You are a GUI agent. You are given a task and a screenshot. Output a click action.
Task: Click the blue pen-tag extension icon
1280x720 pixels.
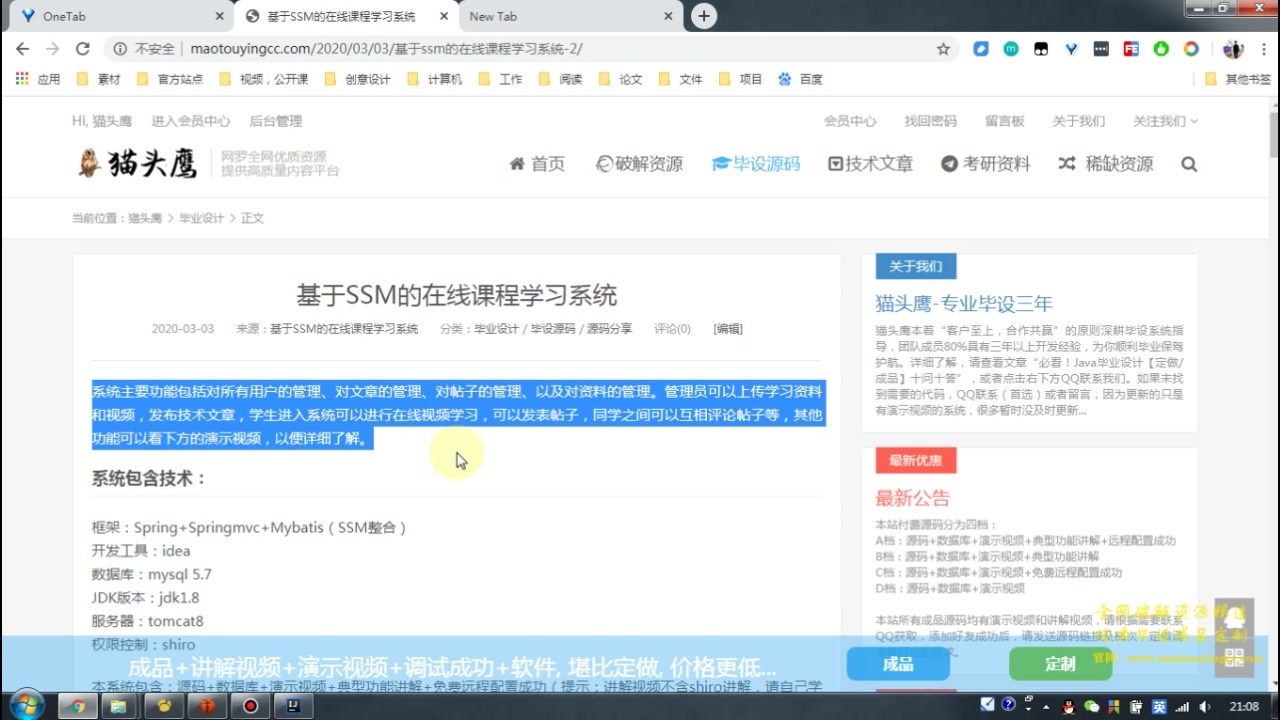pyautogui.click(x=981, y=48)
